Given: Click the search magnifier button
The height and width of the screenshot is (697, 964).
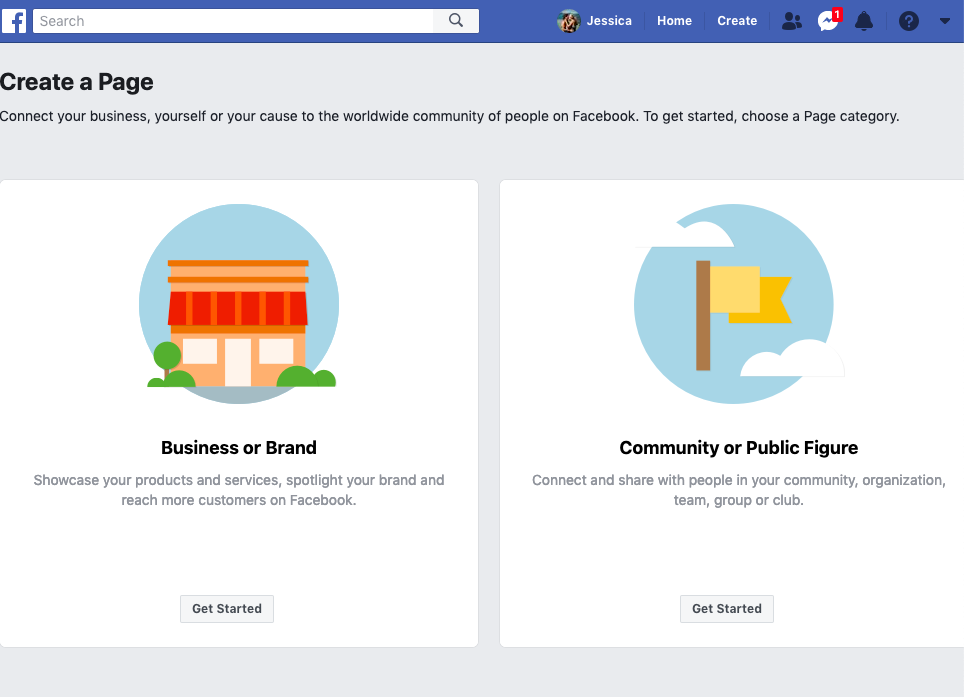Looking at the screenshot, I should point(456,21).
